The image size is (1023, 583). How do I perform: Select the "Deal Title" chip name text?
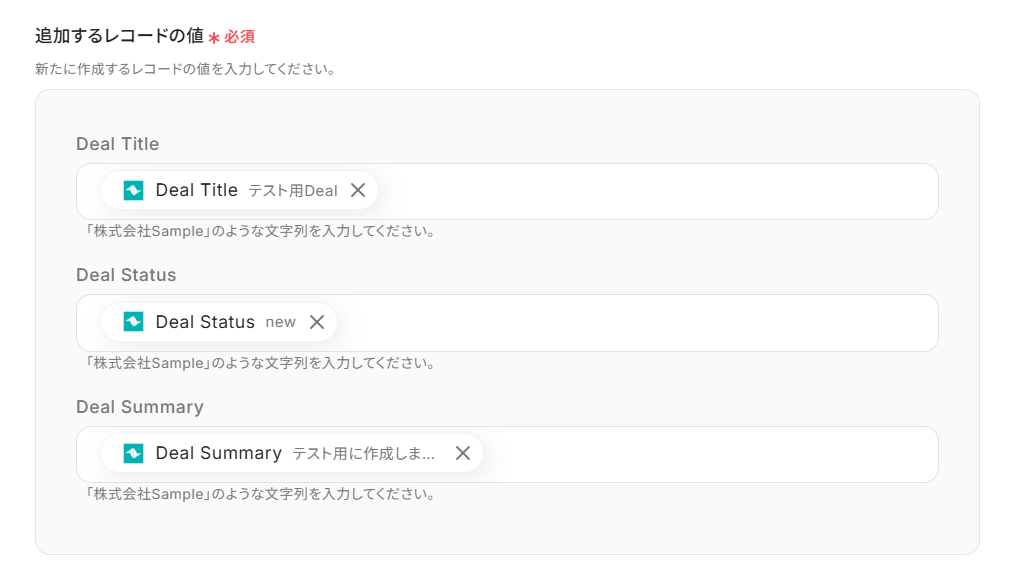[x=196, y=190]
